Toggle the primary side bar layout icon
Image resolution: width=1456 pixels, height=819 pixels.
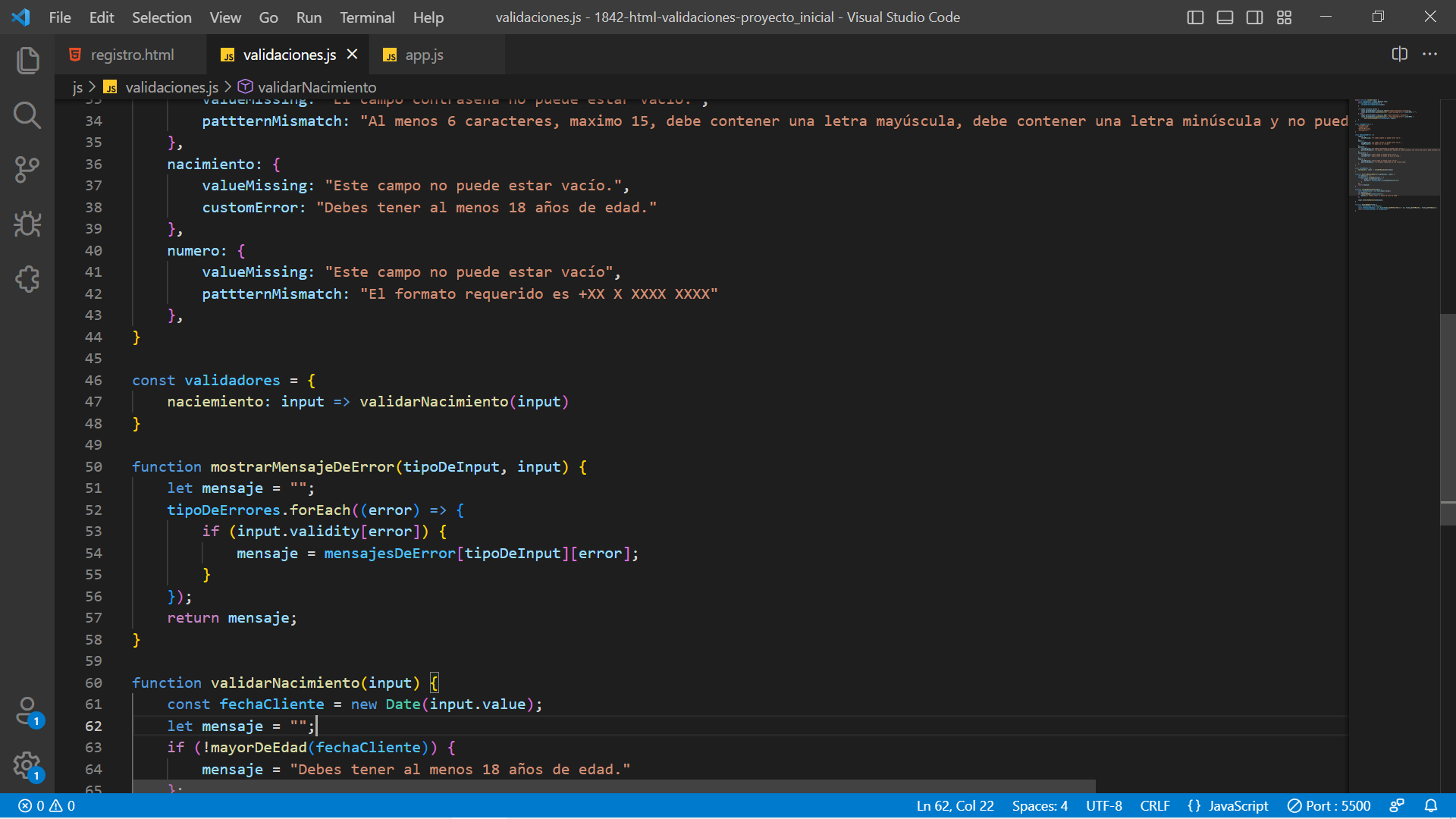click(1195, 17)
